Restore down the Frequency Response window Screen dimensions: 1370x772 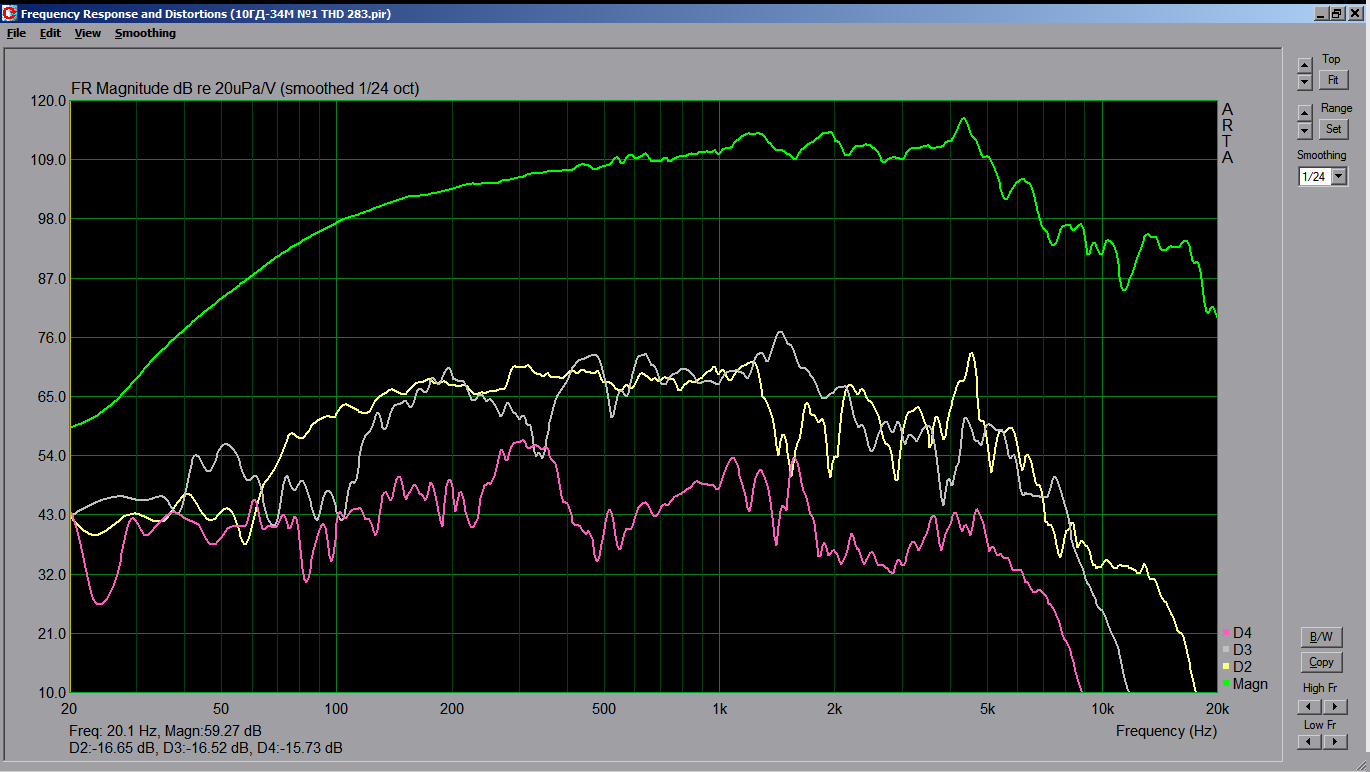coord(1336,15)
